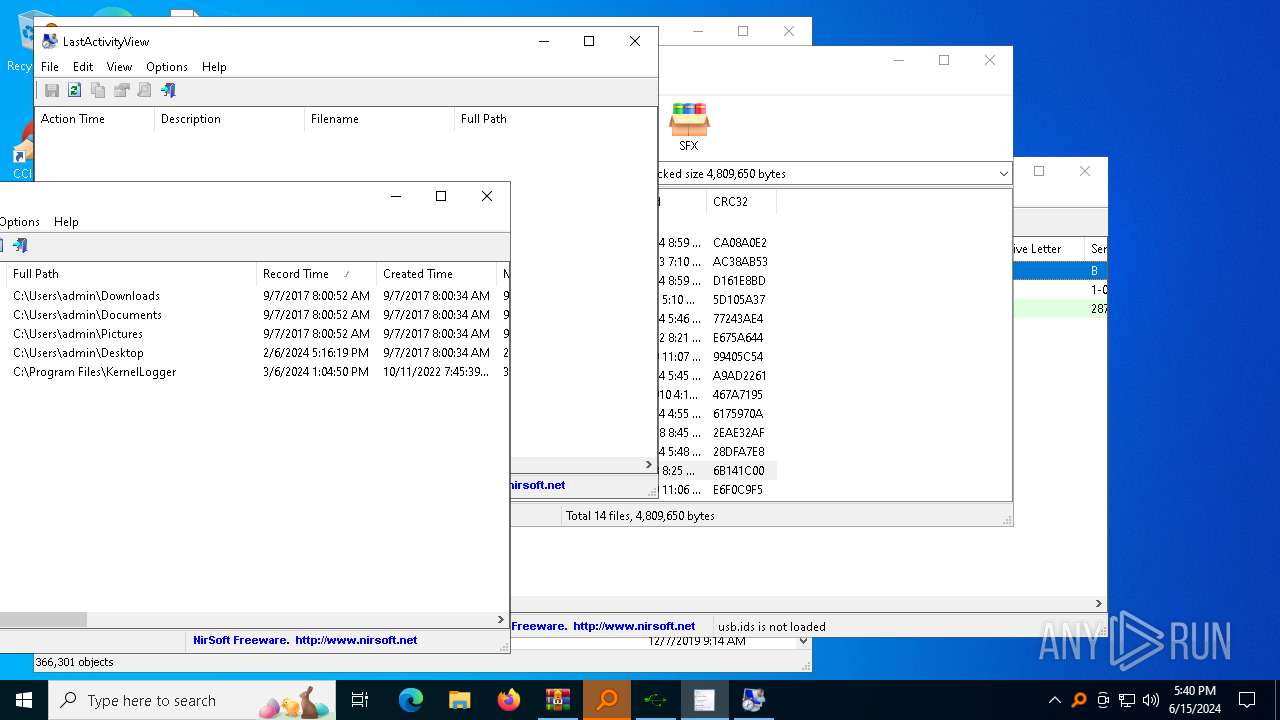Sort by the Record Time column header

tap(316, 274)
